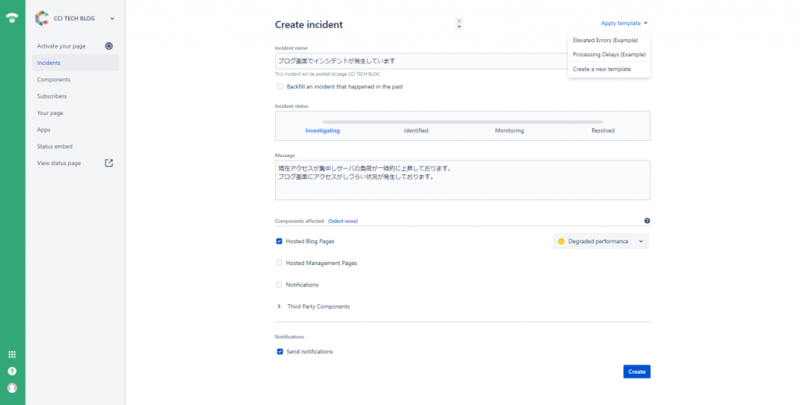Uncheck the Hosted Blog Pages checkbox

[x=279, y=241]
